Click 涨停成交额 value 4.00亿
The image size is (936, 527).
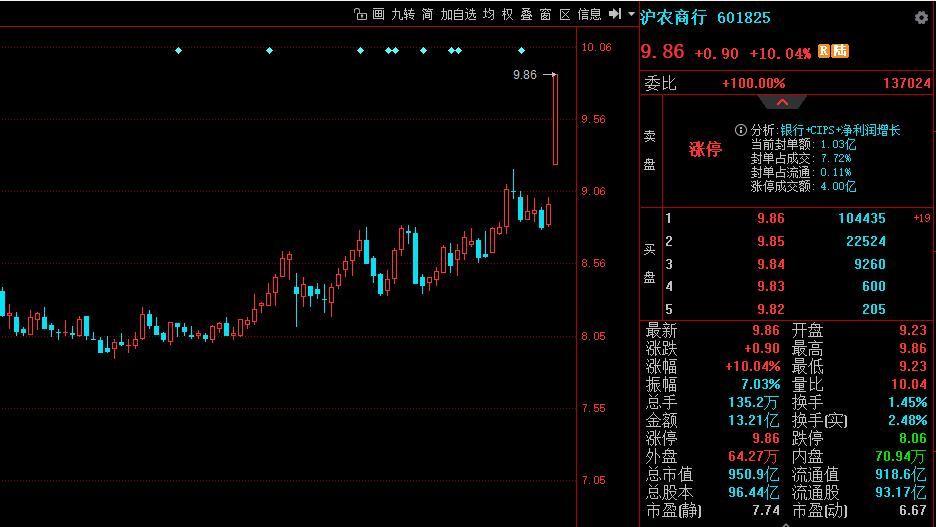(839, 186)
